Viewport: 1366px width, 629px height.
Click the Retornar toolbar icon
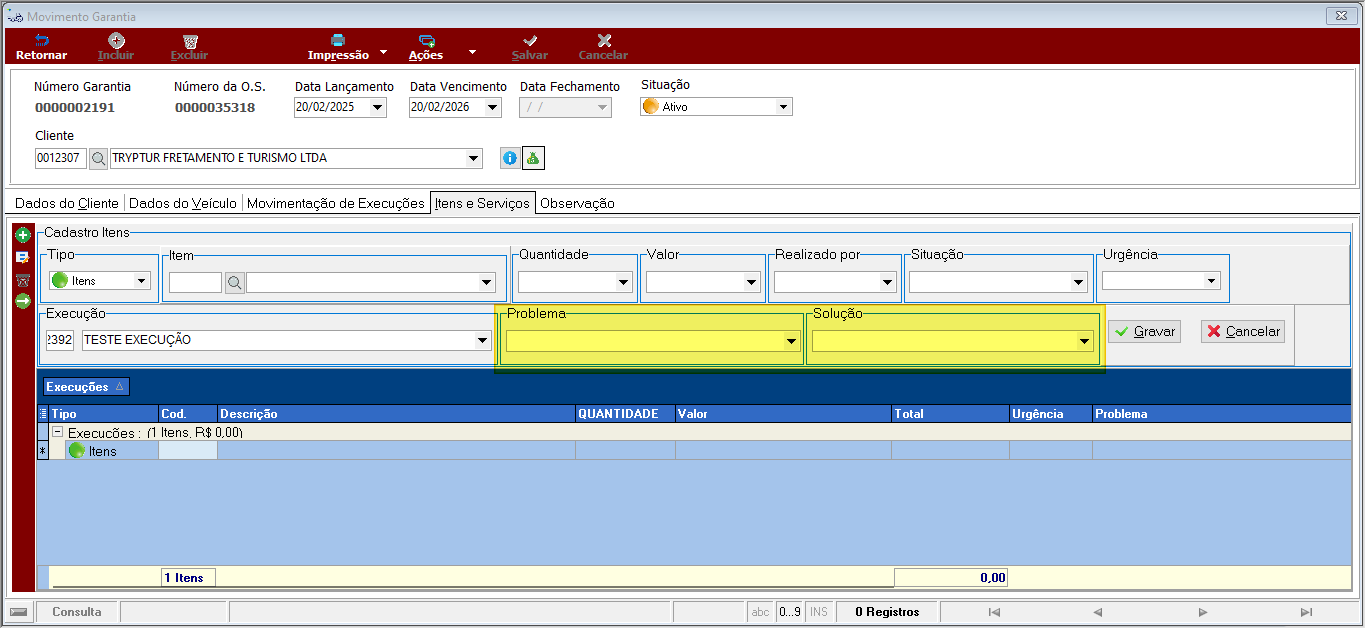pos(42,40)
